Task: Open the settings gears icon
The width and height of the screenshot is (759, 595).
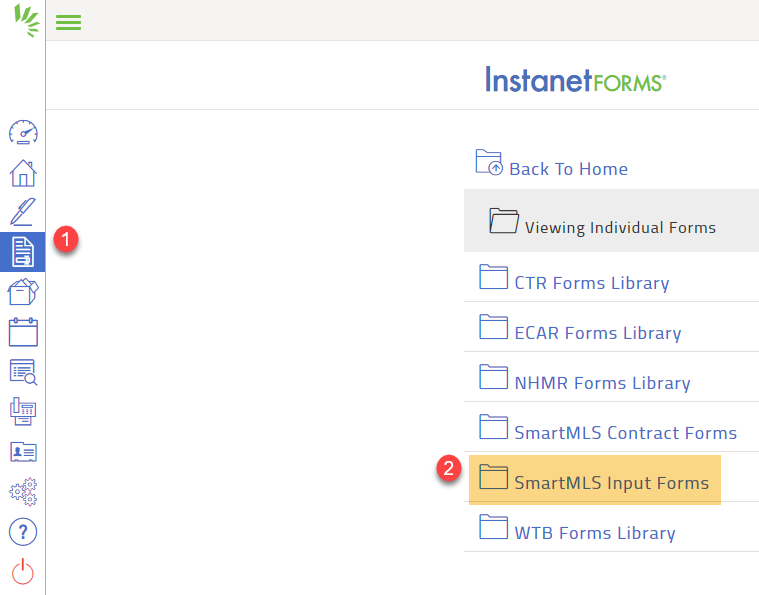Action: [22, 492]
